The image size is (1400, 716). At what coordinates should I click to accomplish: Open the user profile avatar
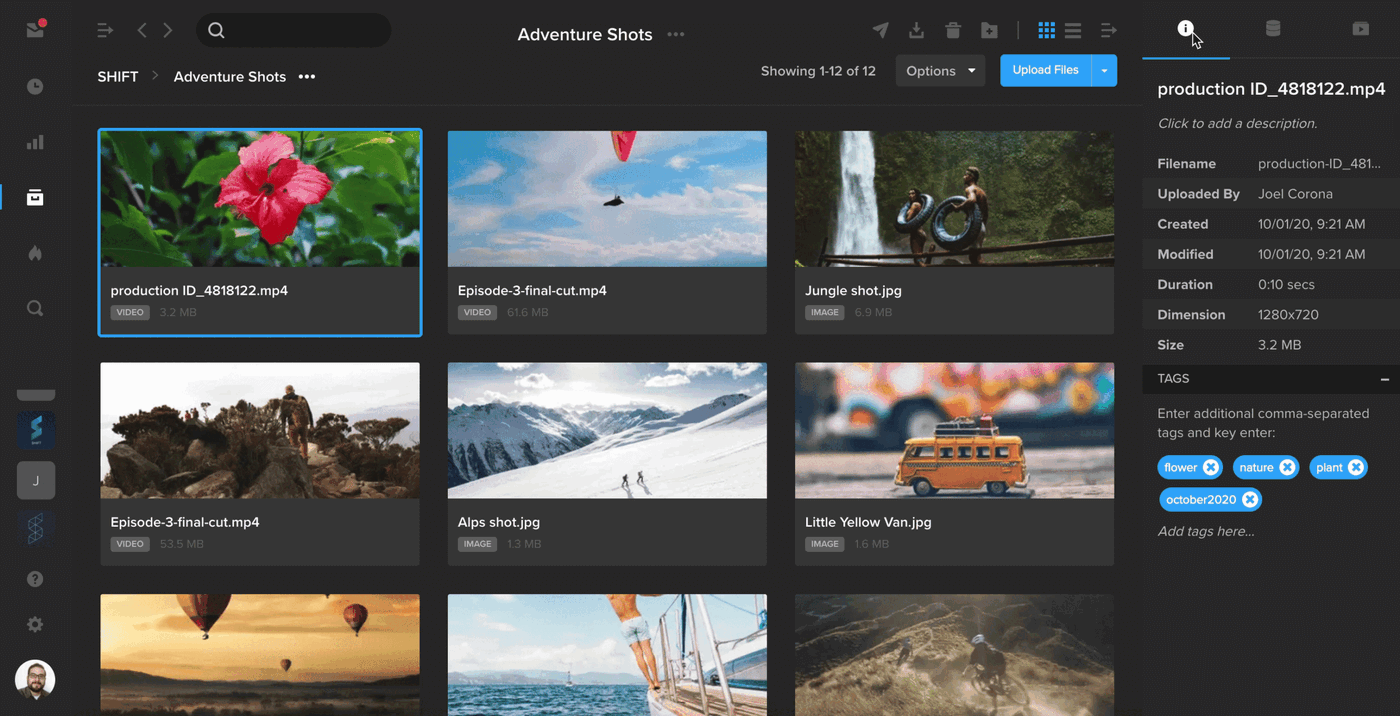(x=35, y=680)
